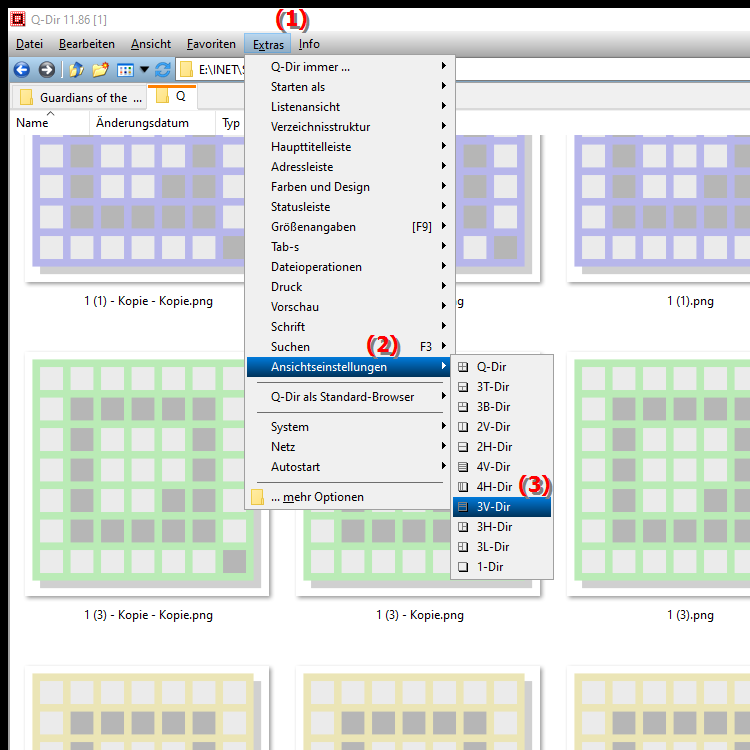The image size is (750, 750).
Task: Expand the Haupttitelleiste submenu
Action: 349,147
